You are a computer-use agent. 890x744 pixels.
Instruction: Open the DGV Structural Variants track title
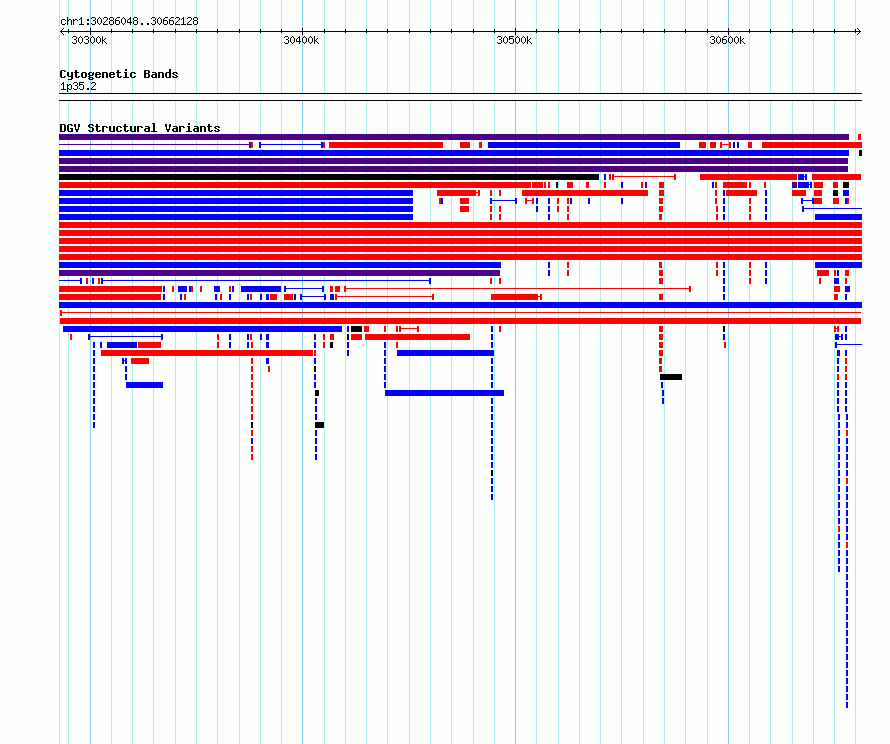pos(140,128)
